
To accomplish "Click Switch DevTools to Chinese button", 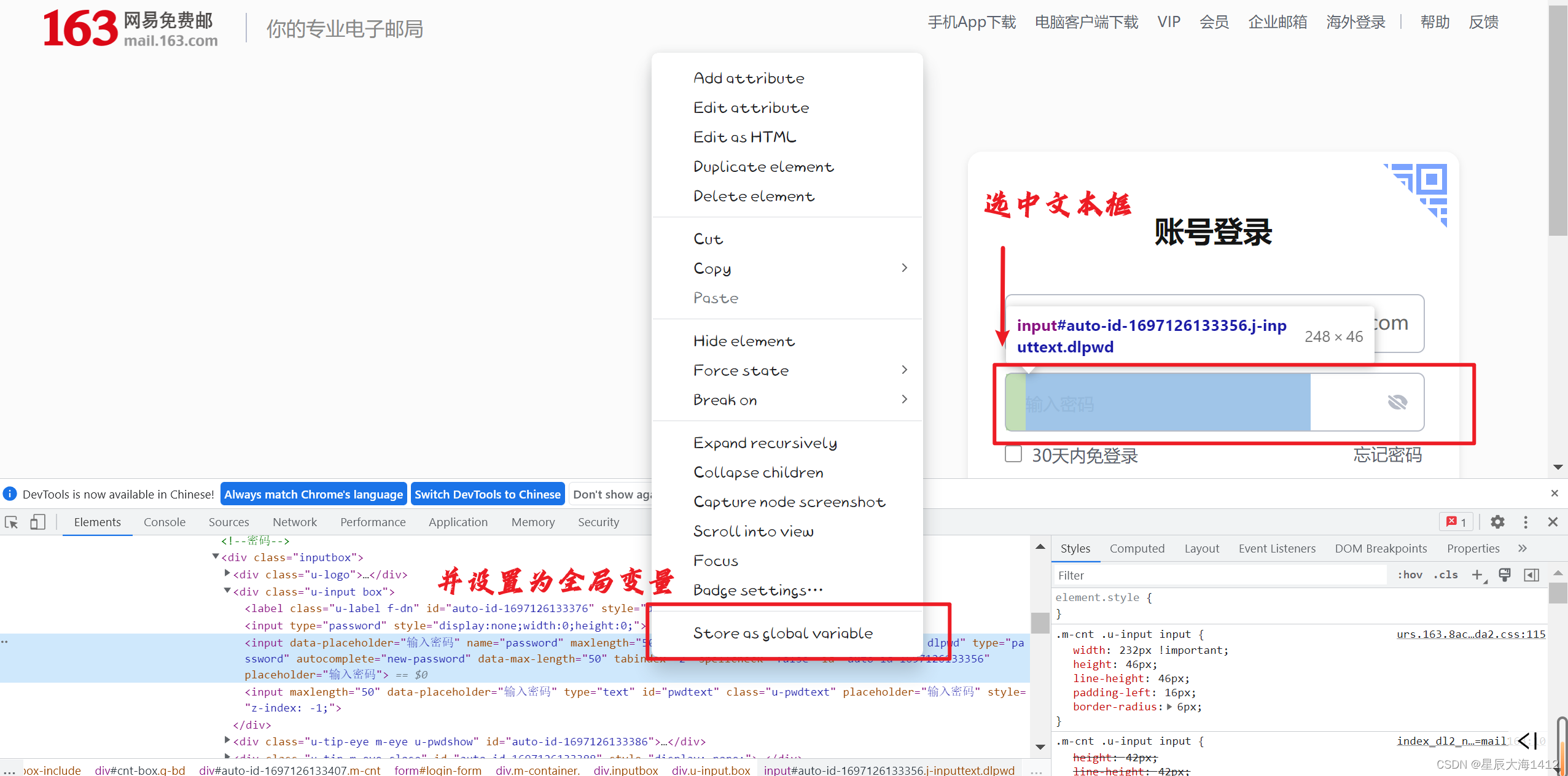I will point(487,494).
